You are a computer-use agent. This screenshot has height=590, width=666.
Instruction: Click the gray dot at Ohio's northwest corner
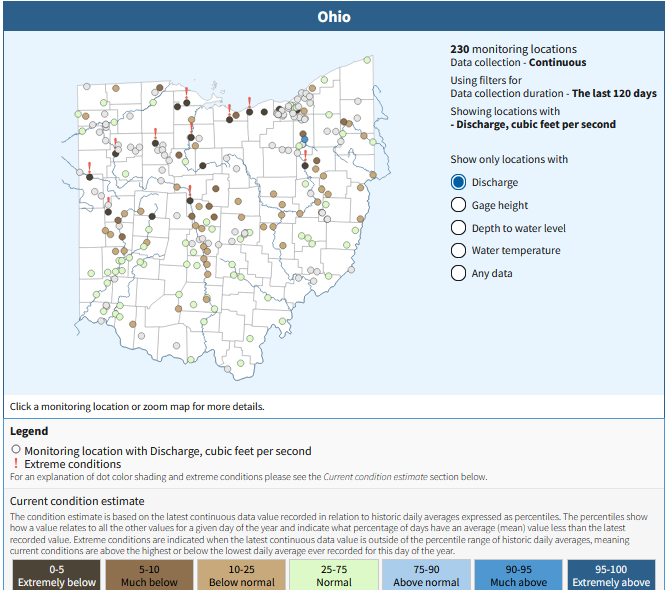[x=87, y=86]
